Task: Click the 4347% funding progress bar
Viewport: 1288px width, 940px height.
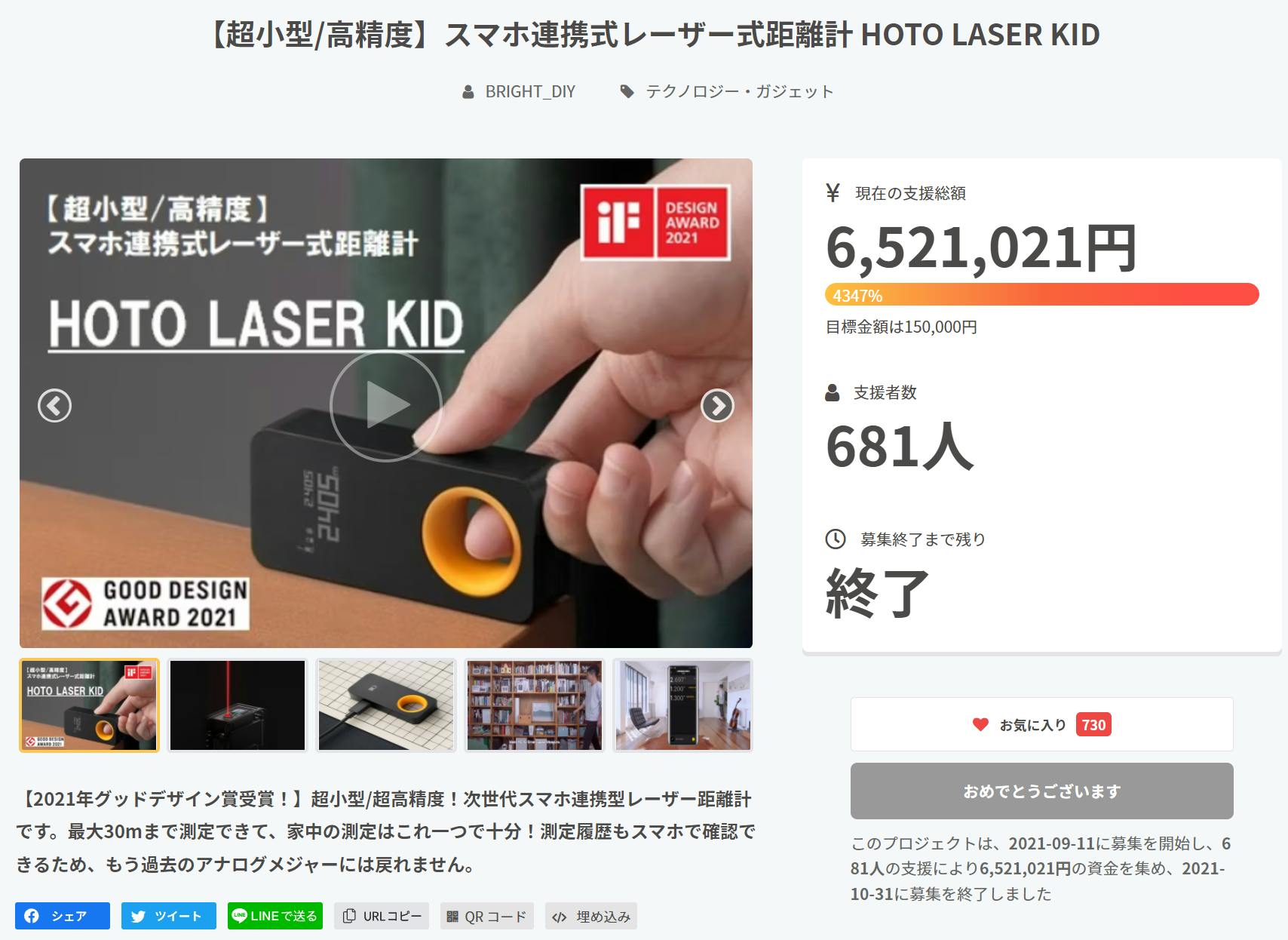Action: [1042, 294]
